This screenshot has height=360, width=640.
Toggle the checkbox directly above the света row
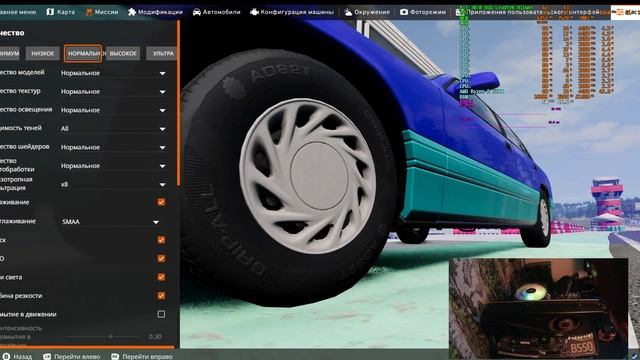(x=161, y=258)
